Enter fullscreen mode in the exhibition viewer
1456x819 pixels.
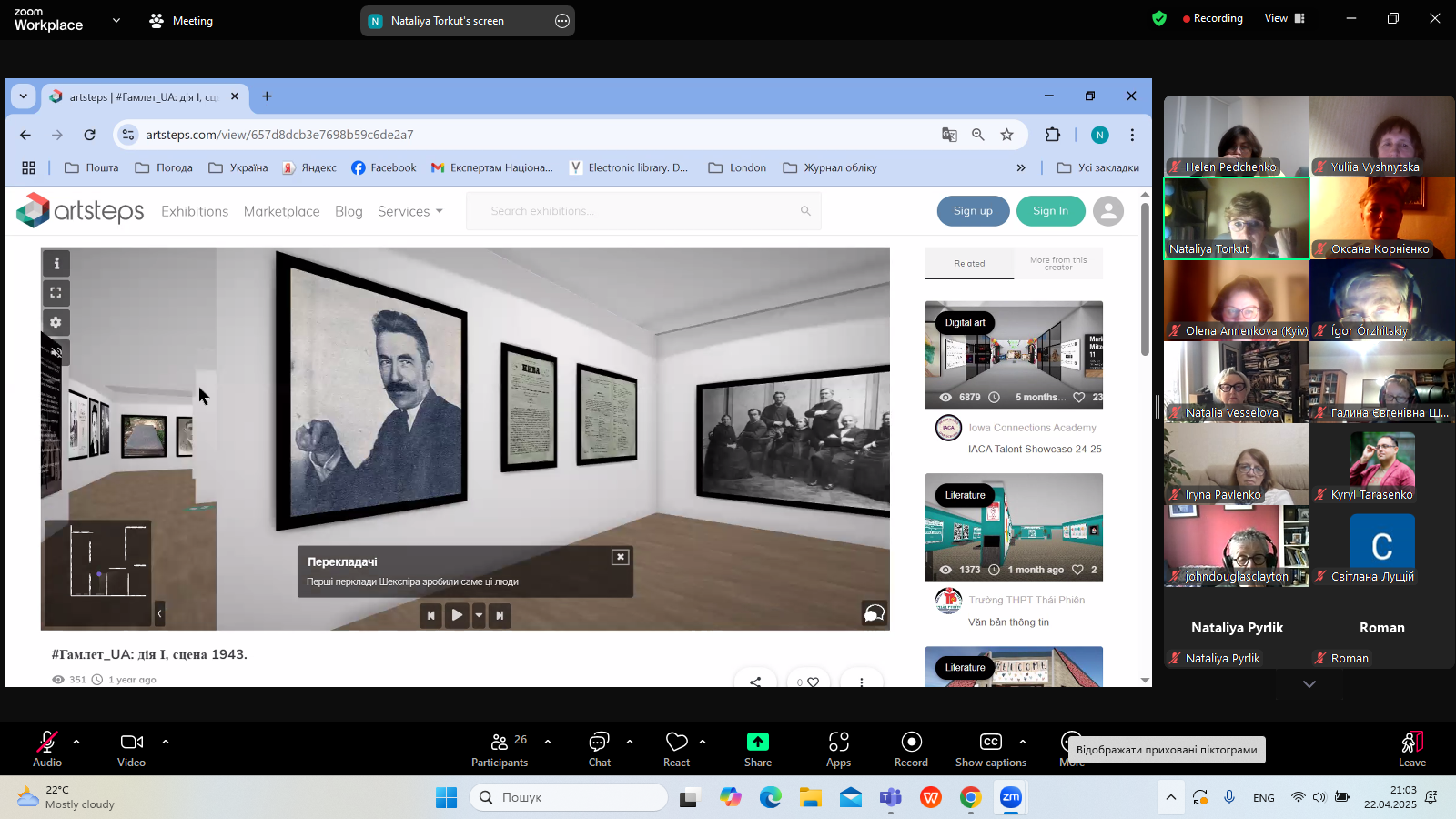tap(56, 293)
